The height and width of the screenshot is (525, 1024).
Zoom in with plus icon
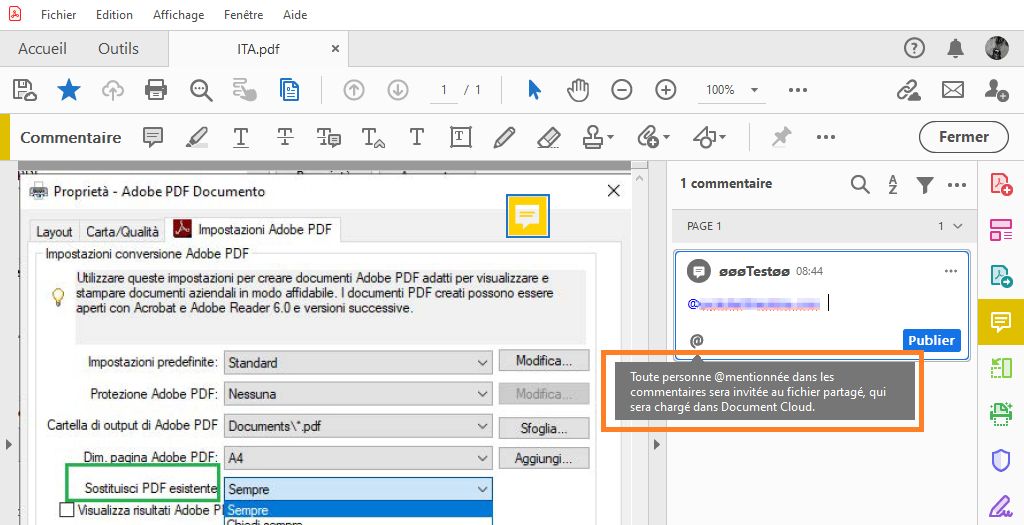pos(665,89)
